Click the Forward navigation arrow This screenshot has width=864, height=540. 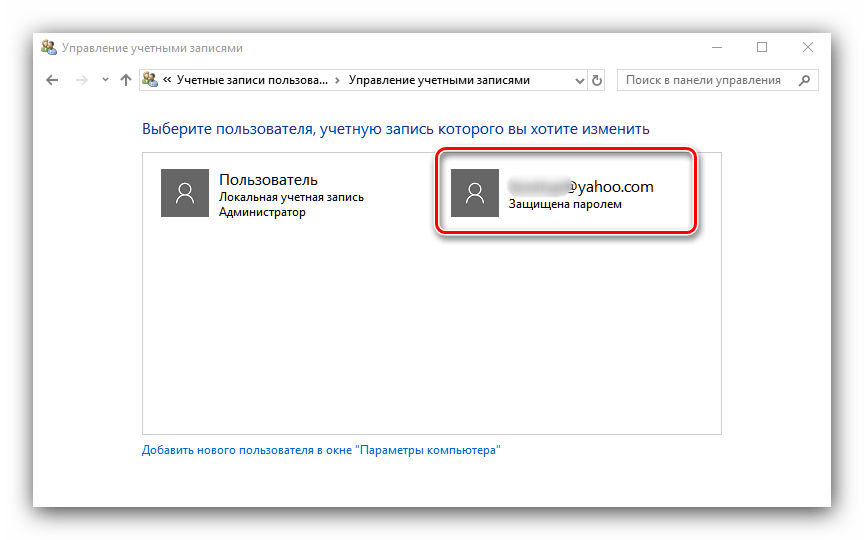point(81,81)
